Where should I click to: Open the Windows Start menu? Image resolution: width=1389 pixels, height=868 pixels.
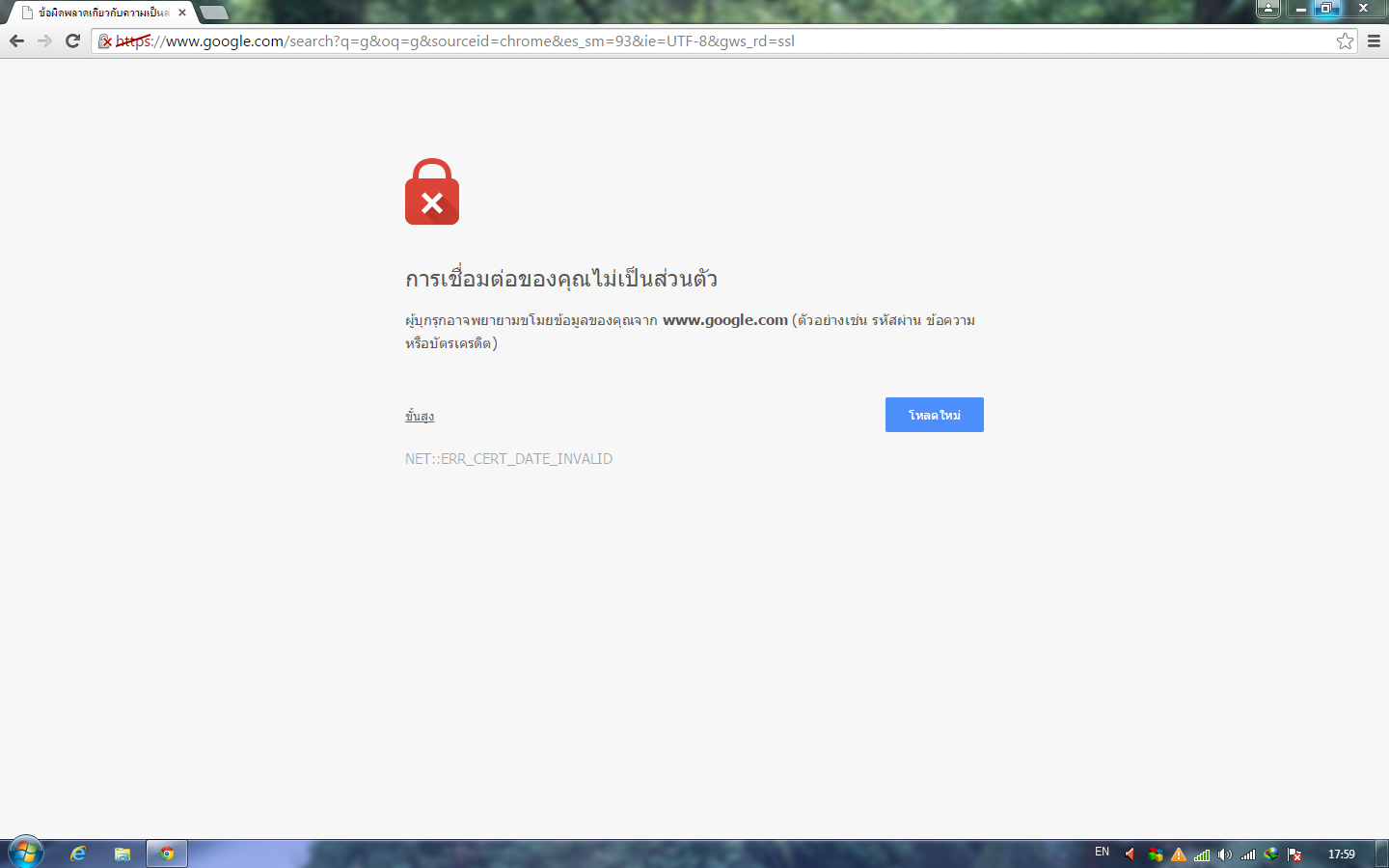tap(26, 853)
